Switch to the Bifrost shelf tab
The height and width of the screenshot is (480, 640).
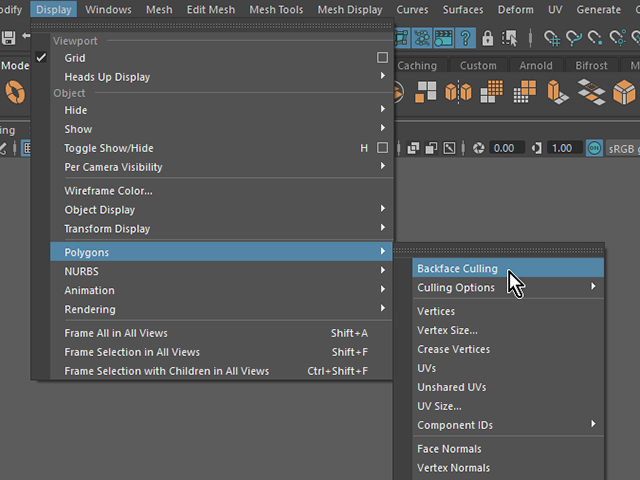591,66
